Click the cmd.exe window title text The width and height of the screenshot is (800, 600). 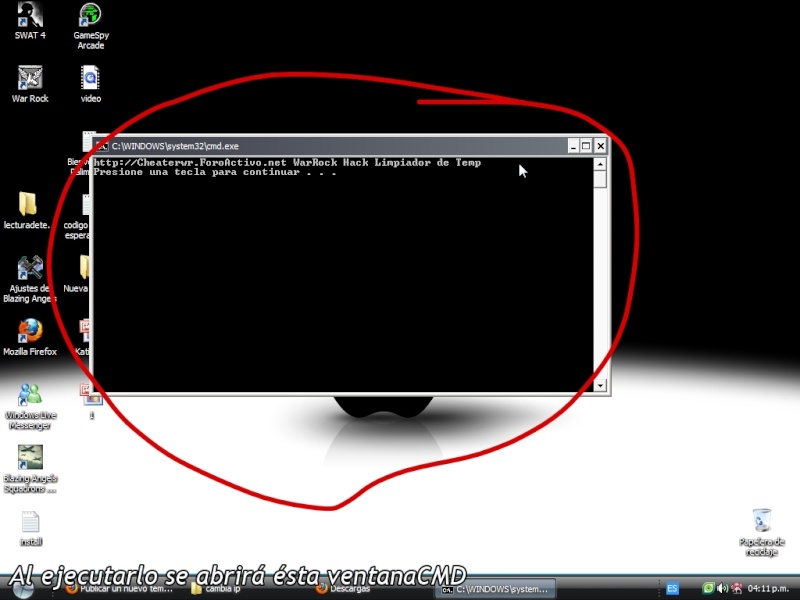175,146
